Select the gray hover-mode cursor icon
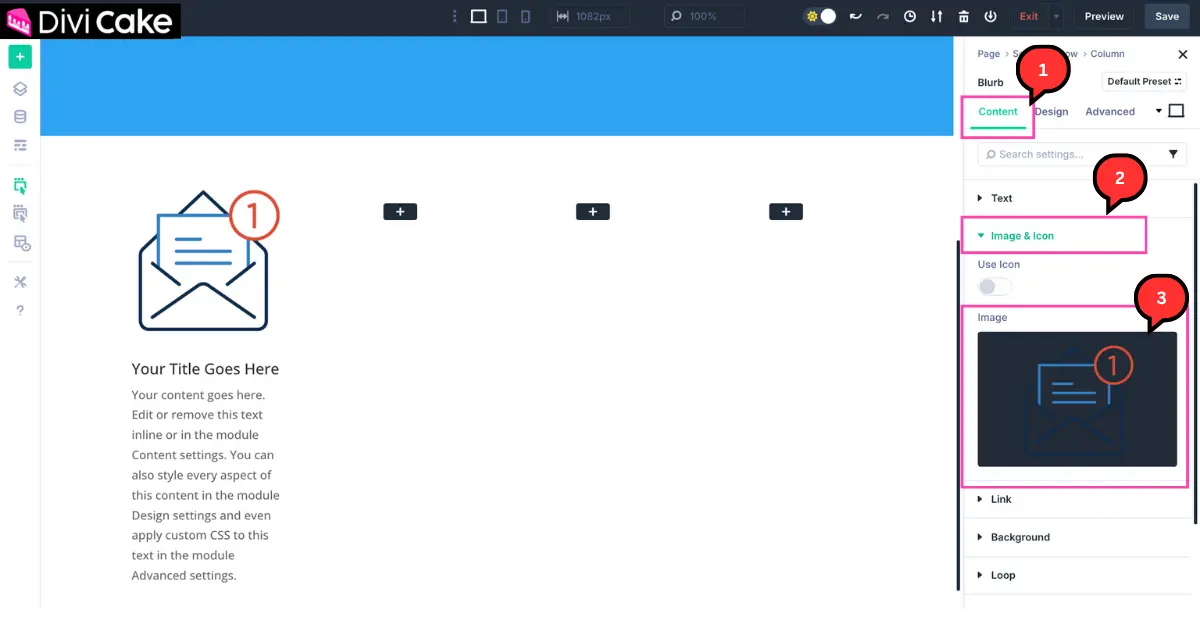This screenshot has width=1200, height=630. tap(20, 213)
